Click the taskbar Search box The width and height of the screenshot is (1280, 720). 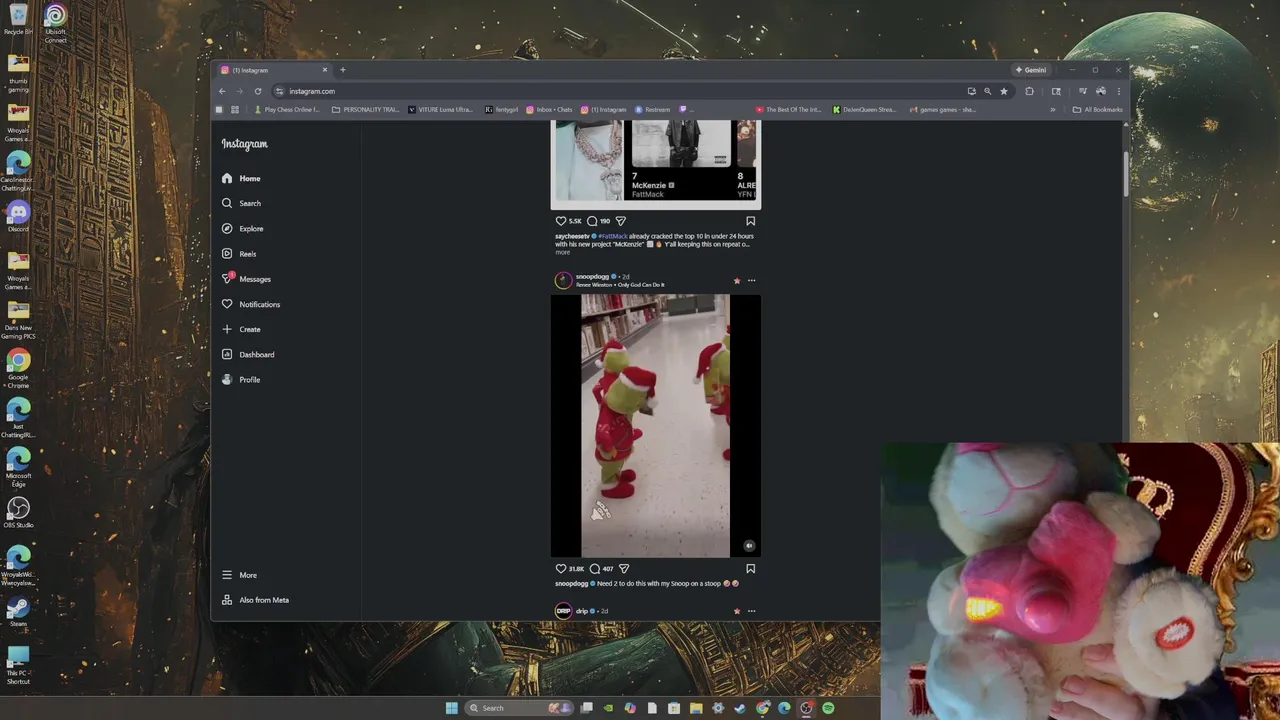pyautogui.click(x=520, y=708)
